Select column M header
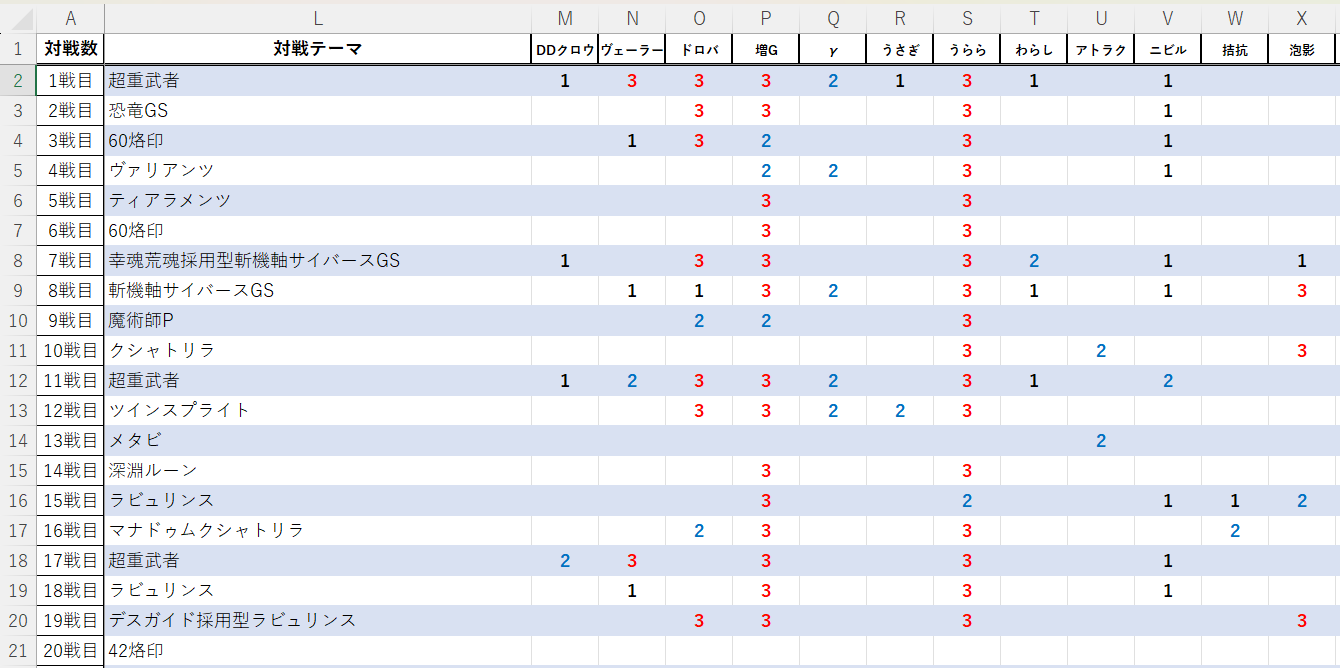Screen dimensions: 1340x668 pos(564,18)
